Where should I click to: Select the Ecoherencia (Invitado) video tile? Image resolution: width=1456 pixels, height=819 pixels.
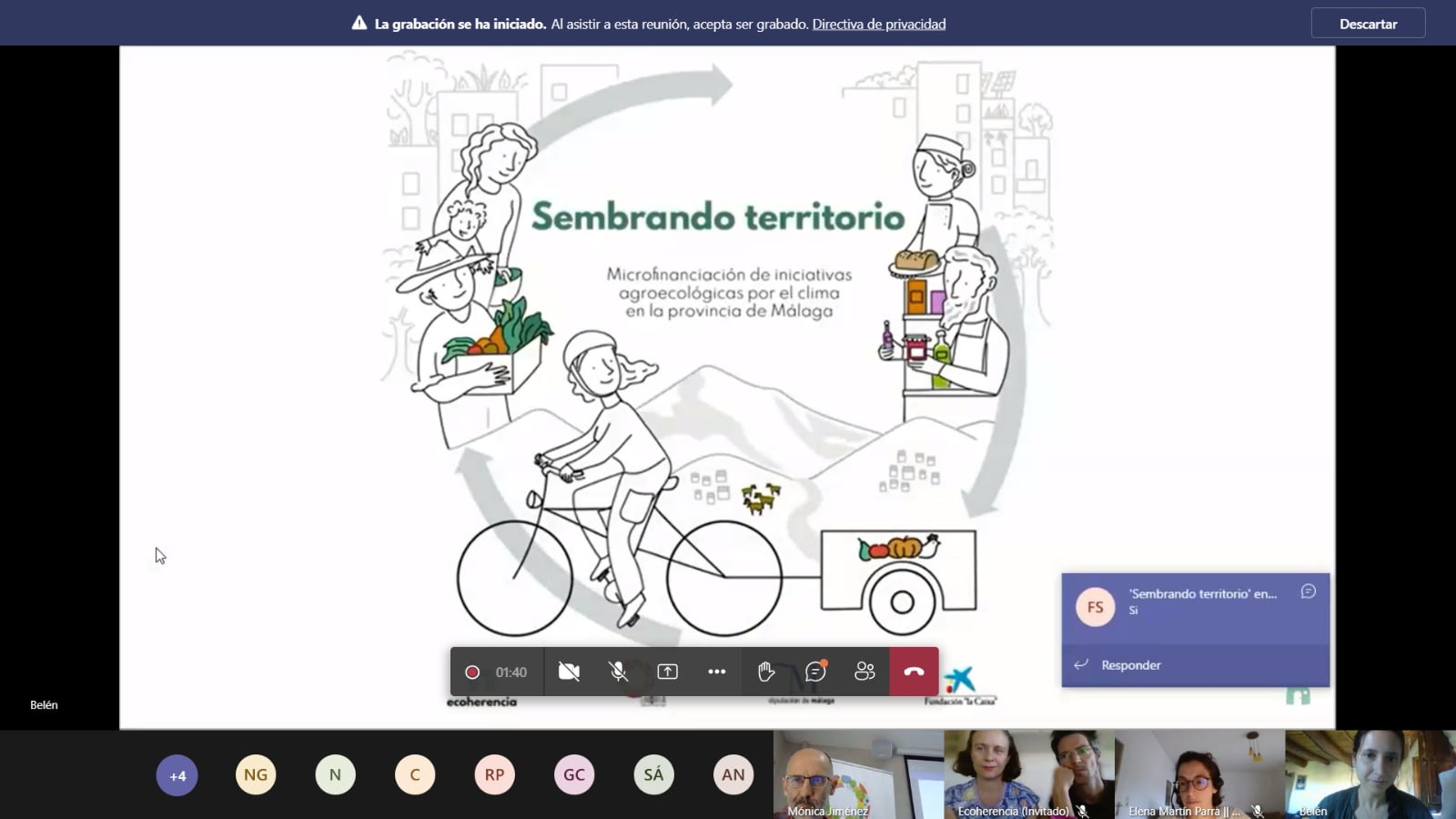1028,773
